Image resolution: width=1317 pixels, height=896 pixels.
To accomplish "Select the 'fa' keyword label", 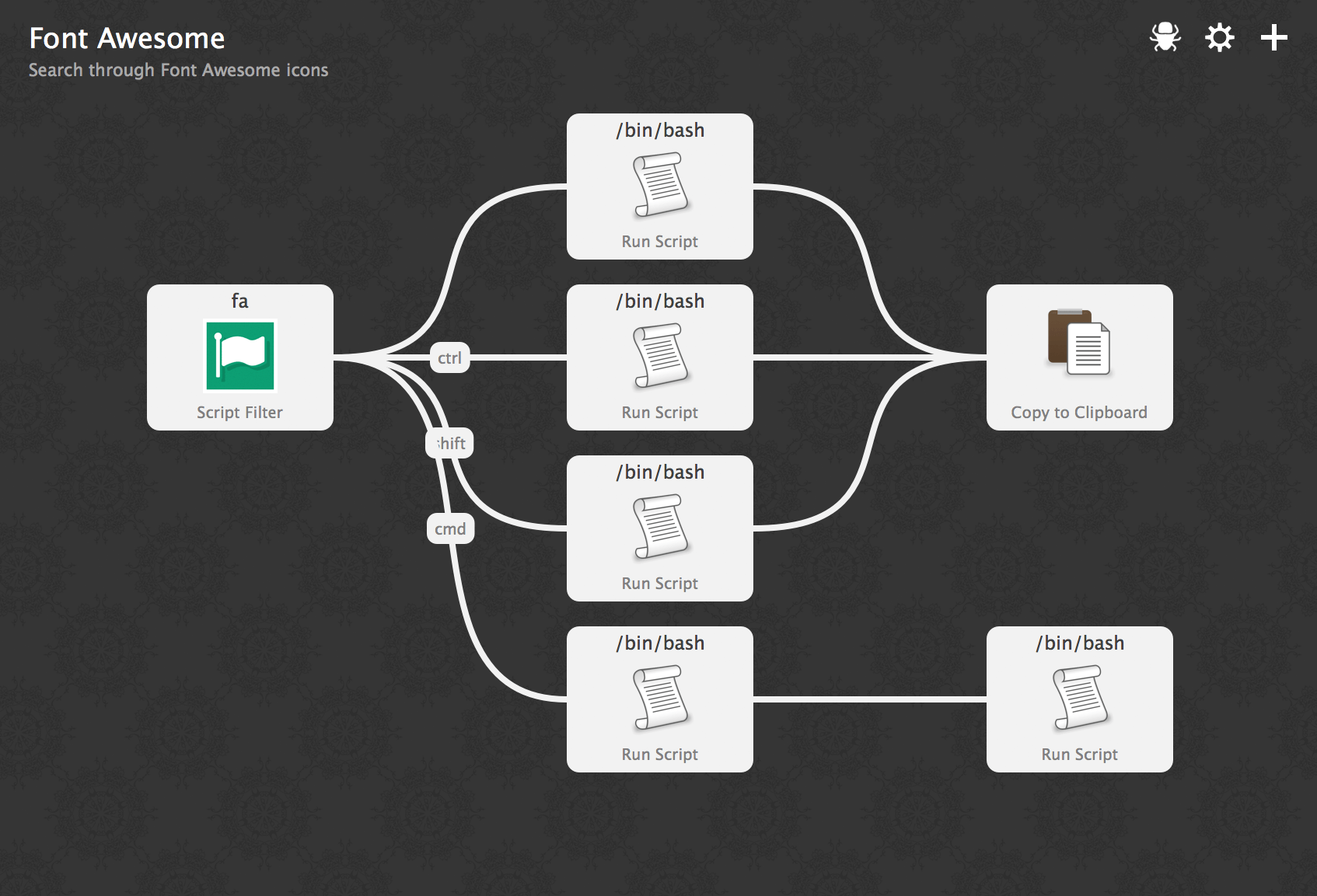I will [x=239, y=301].
